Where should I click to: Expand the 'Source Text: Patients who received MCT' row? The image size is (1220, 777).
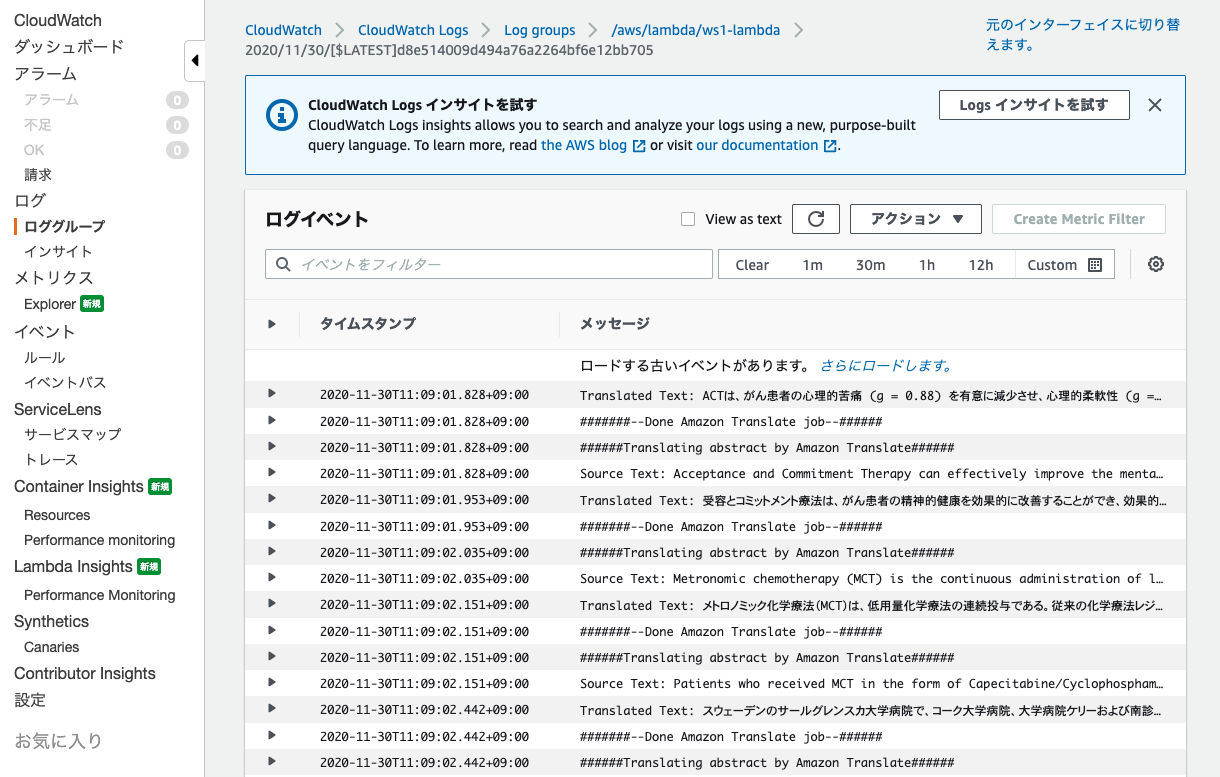click(x=272, y=683)
